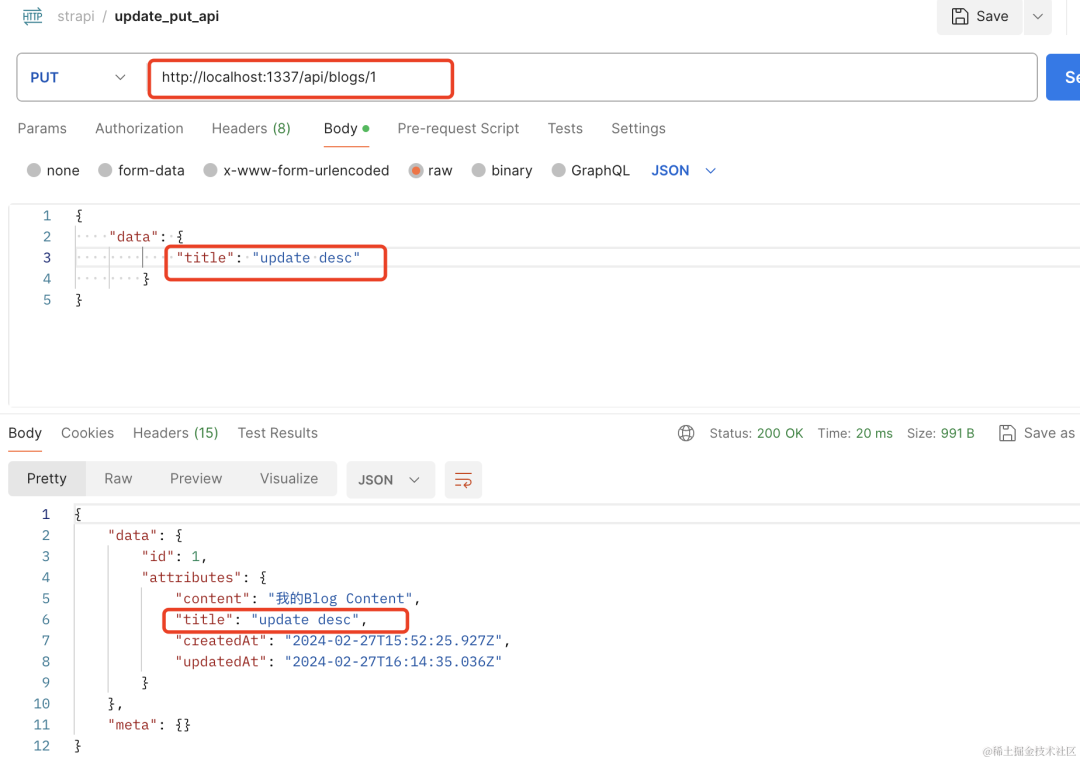Switch to the Authorization tab
The width and height of the screenshot is (1080, 761).
139,129
